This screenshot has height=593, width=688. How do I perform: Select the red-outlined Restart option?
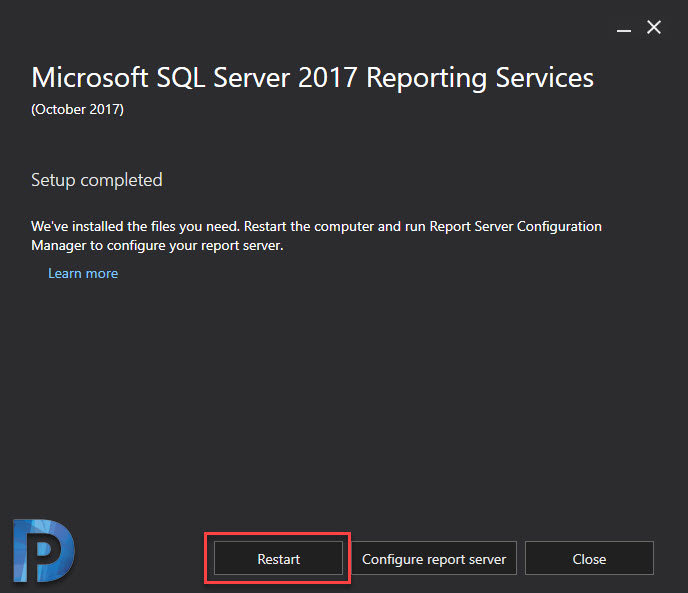pyautogui.click(x=278, y=558)
